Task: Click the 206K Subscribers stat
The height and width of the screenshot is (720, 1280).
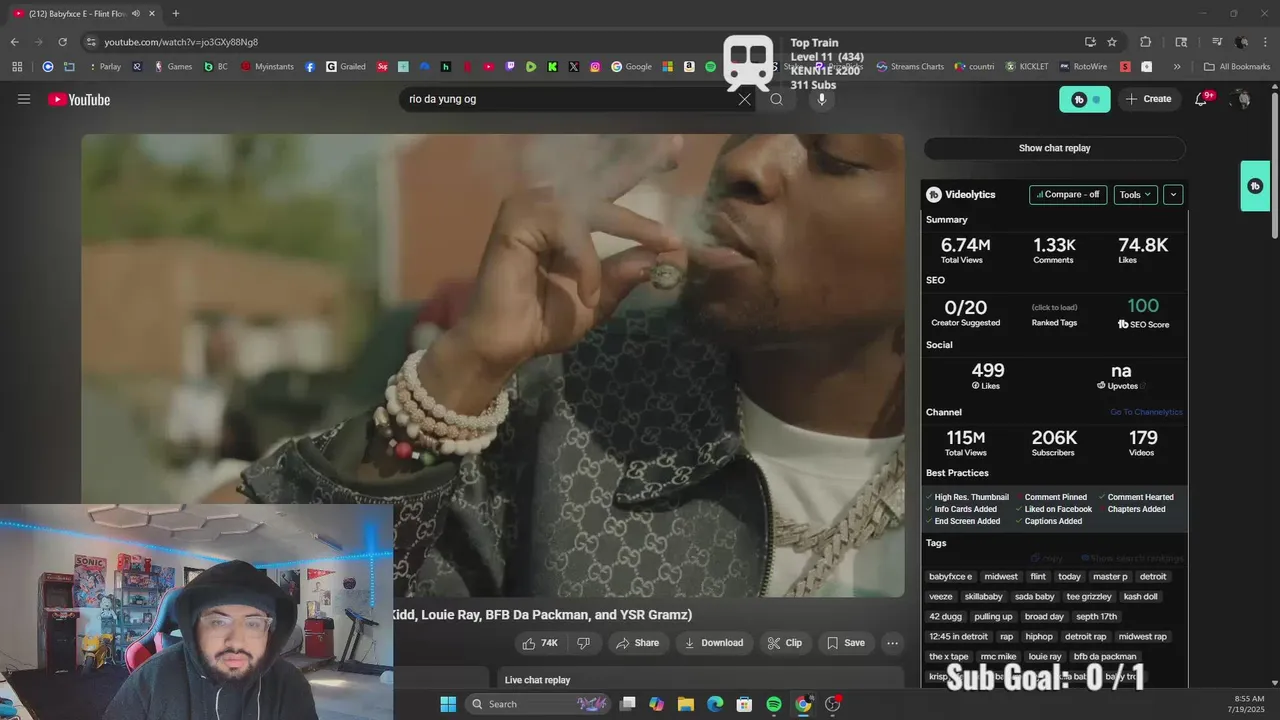Action: tap(1054, 443)
